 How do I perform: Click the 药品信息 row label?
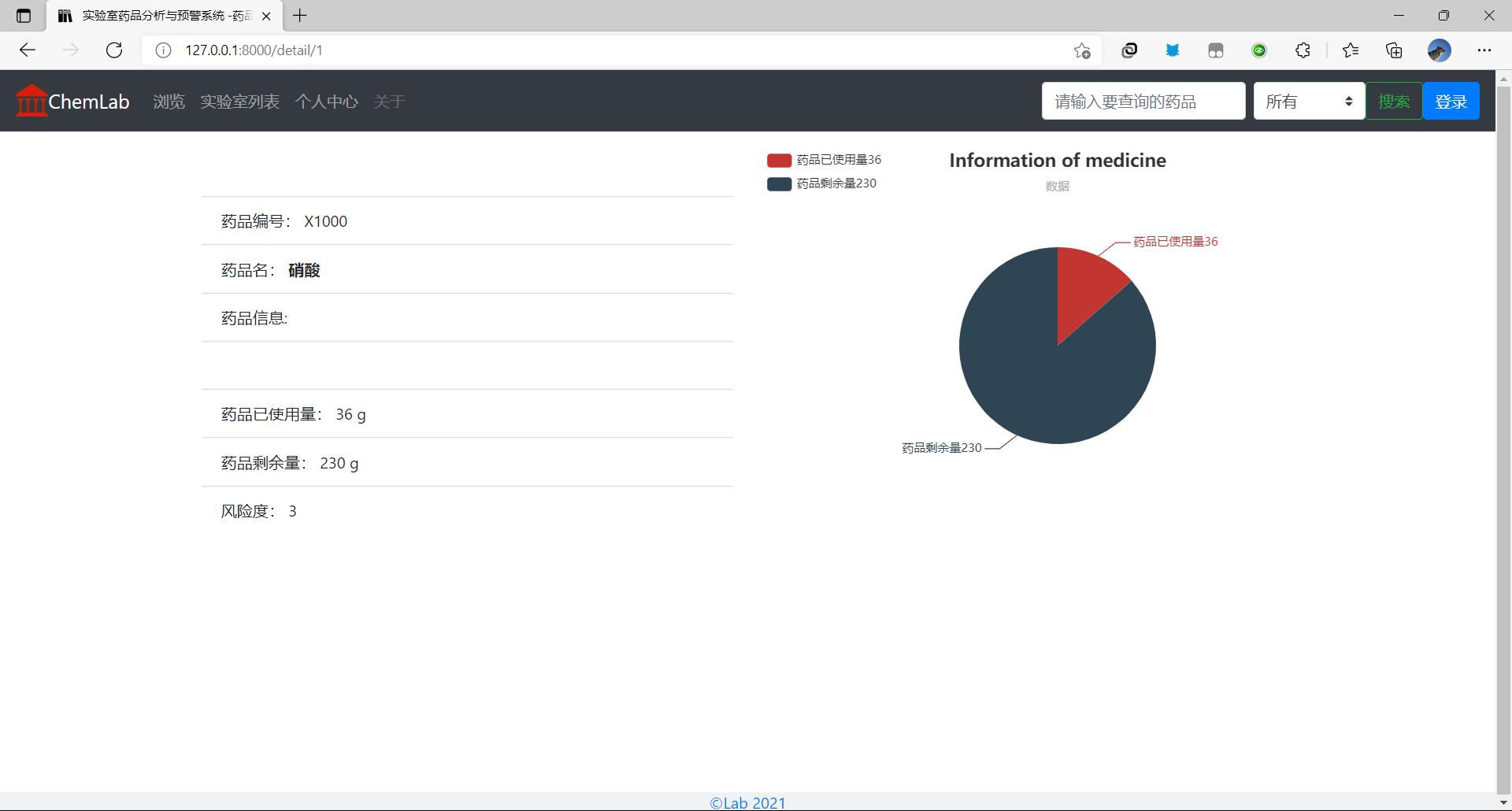click(254, 318)
